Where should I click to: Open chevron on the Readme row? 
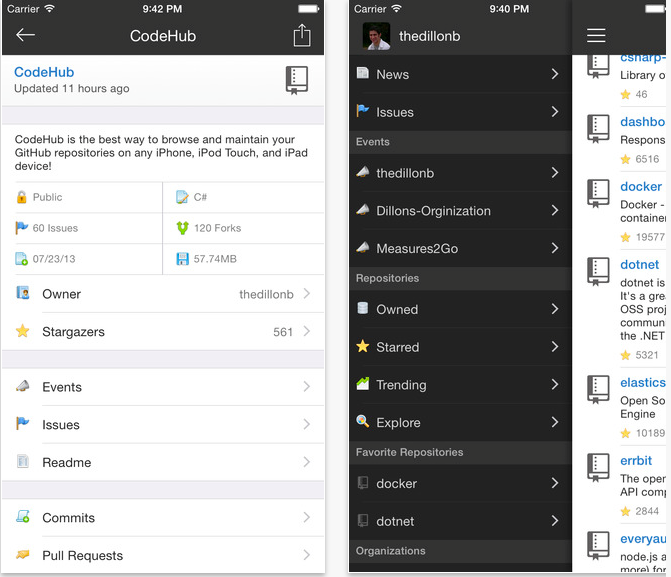click(306, 462)
